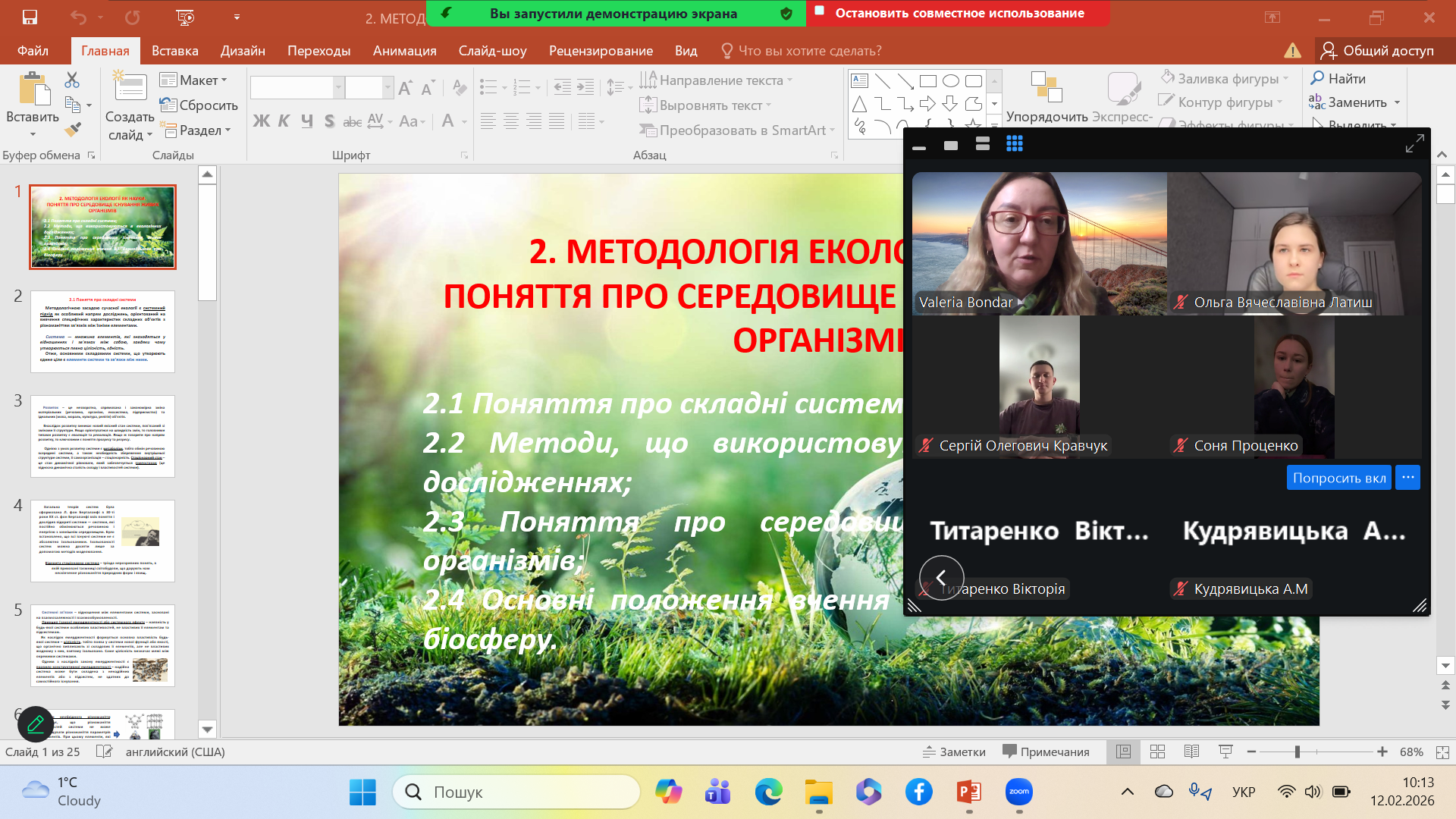Toggle Normal view button

click(x=1123, y=752)
